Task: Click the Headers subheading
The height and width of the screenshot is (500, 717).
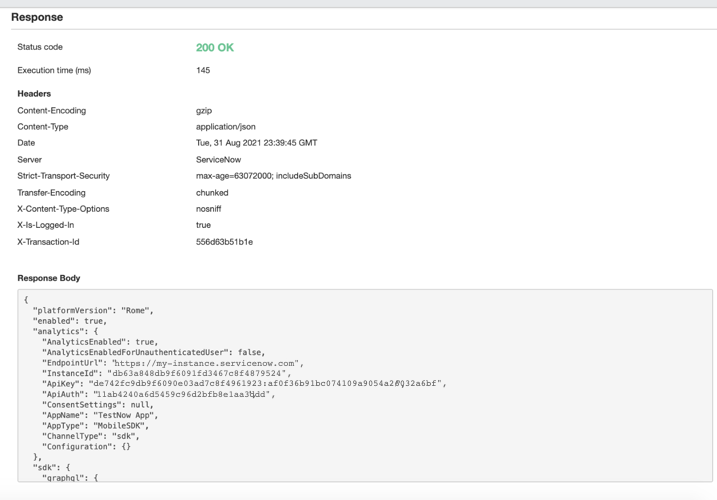Action: (34, 94)
